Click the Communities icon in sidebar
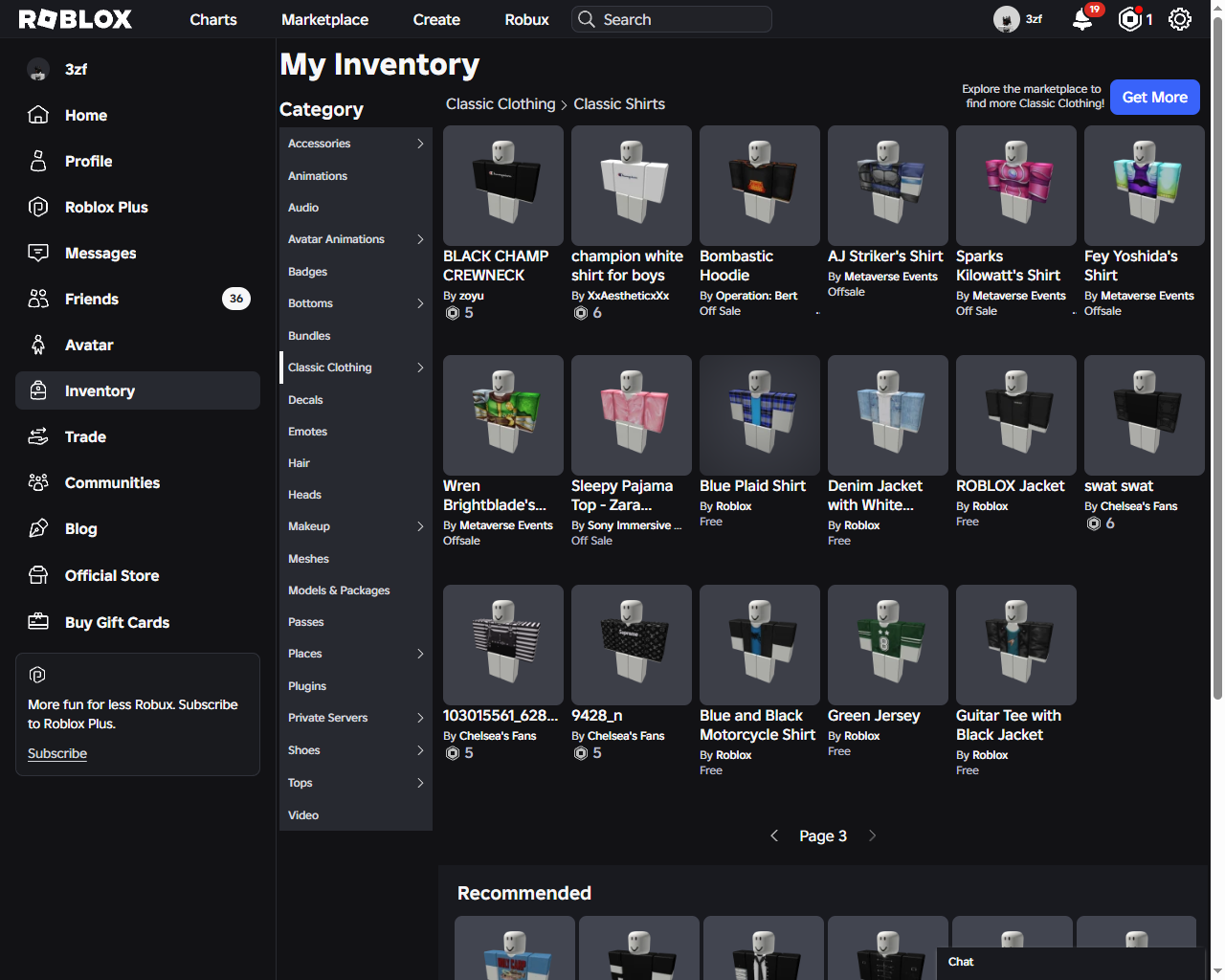This screenshot has height=980, width=1225. click(x=38, y=482)
